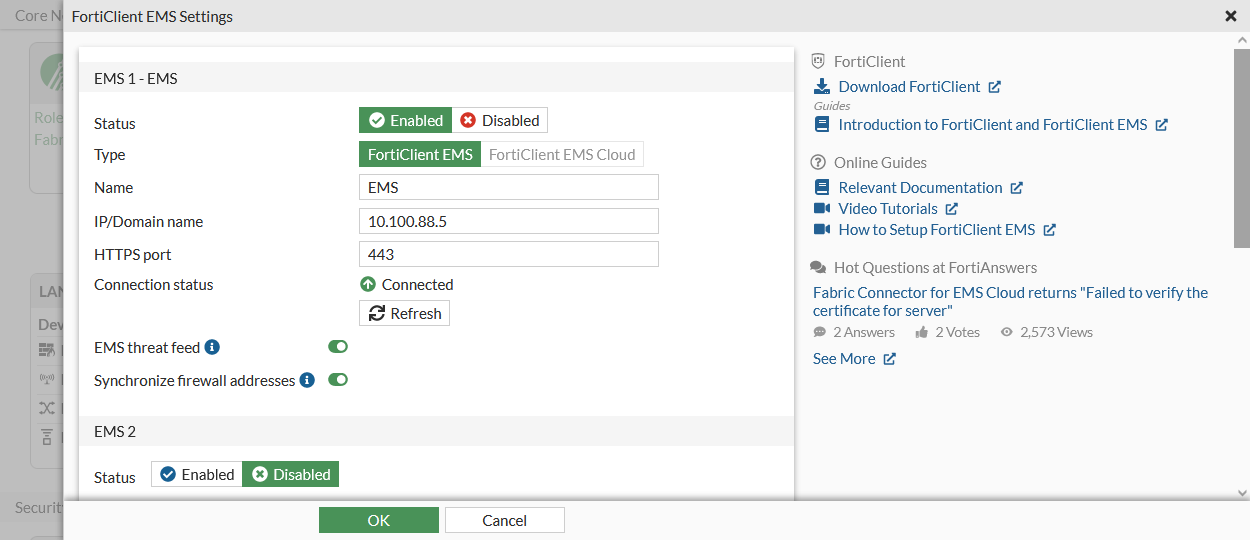Toggle Synchronize firewall addresses switch

[338, 380]
